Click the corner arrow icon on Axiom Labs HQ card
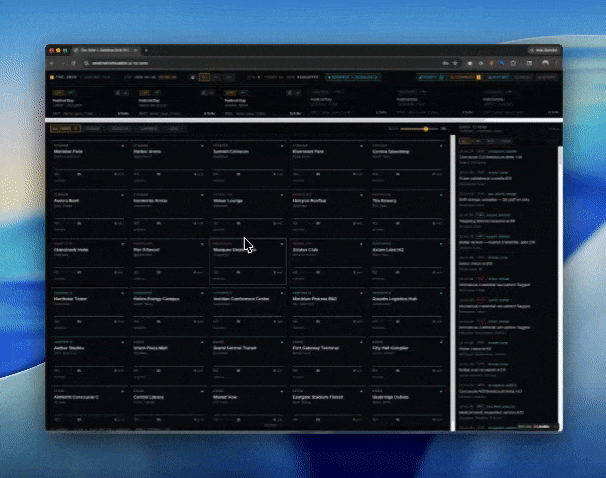 (442, 242)
